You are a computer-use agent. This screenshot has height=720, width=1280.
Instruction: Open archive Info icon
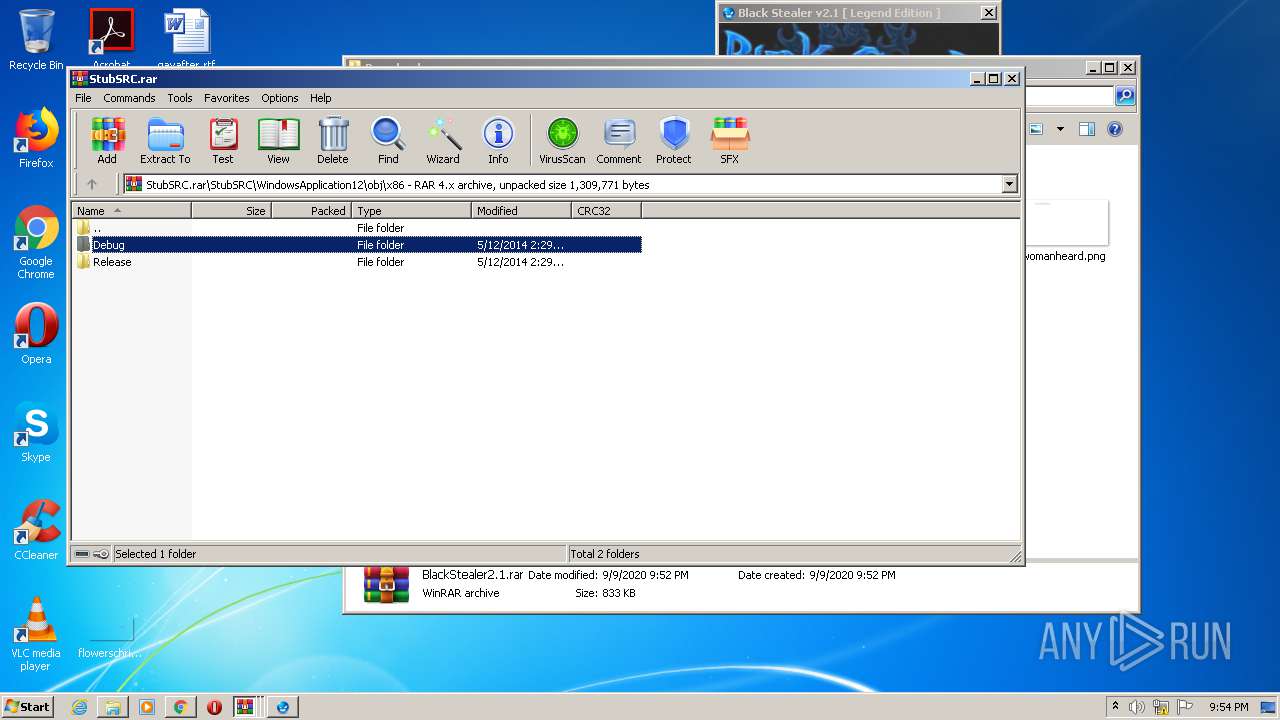[x=498, y=140]
